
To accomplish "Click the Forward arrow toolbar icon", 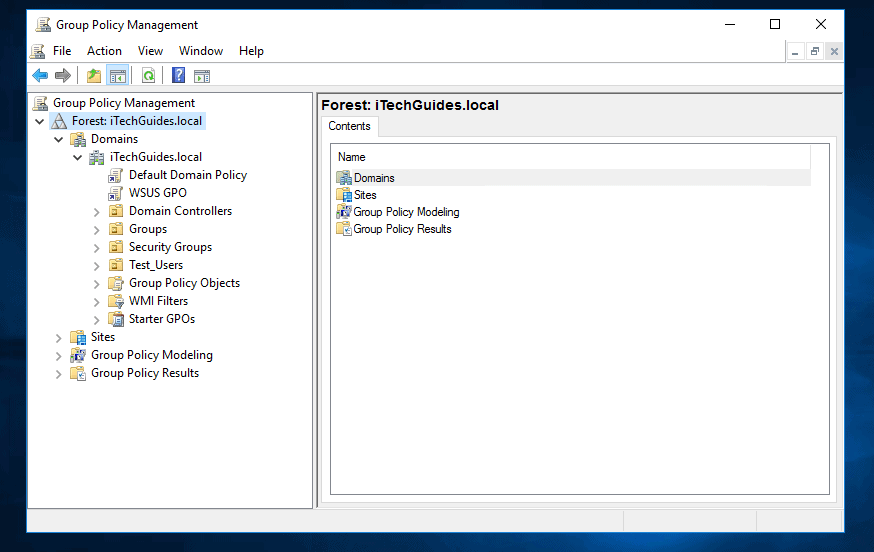I will click(x=63, y=75).
